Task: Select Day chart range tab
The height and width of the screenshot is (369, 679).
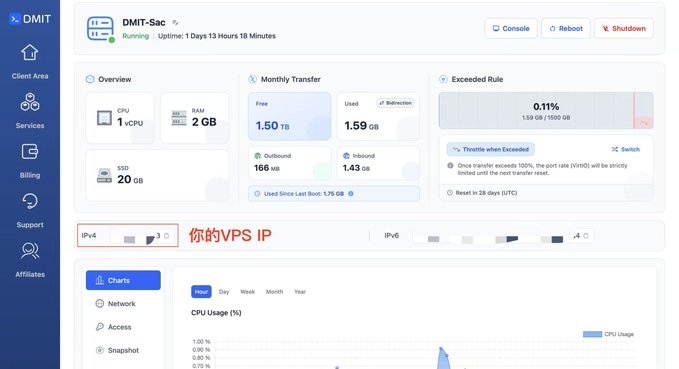Action: pos(224,292)
